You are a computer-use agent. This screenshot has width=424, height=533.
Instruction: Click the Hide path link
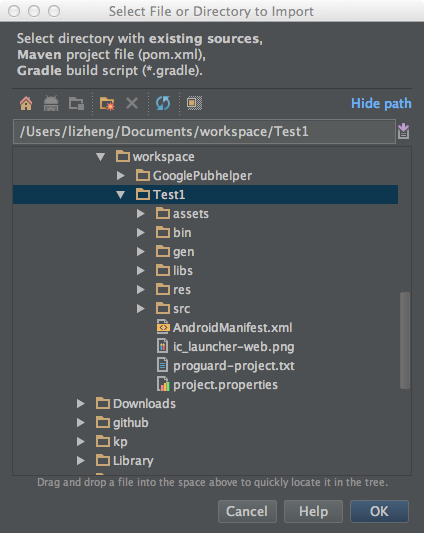coord(381,103)
